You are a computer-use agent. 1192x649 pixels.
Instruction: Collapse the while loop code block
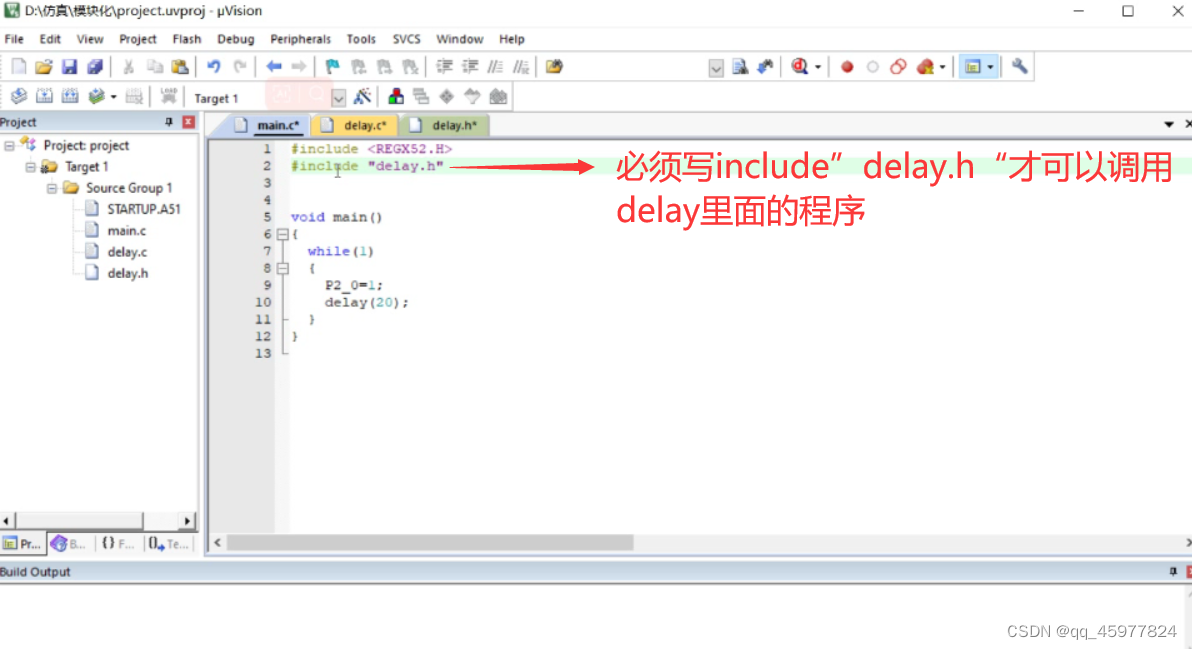point(283,267)
